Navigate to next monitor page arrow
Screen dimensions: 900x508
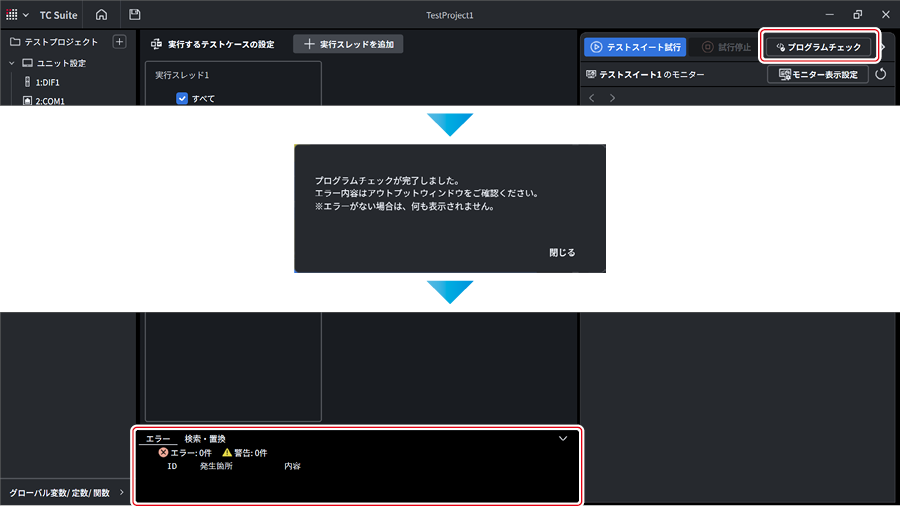612,98
